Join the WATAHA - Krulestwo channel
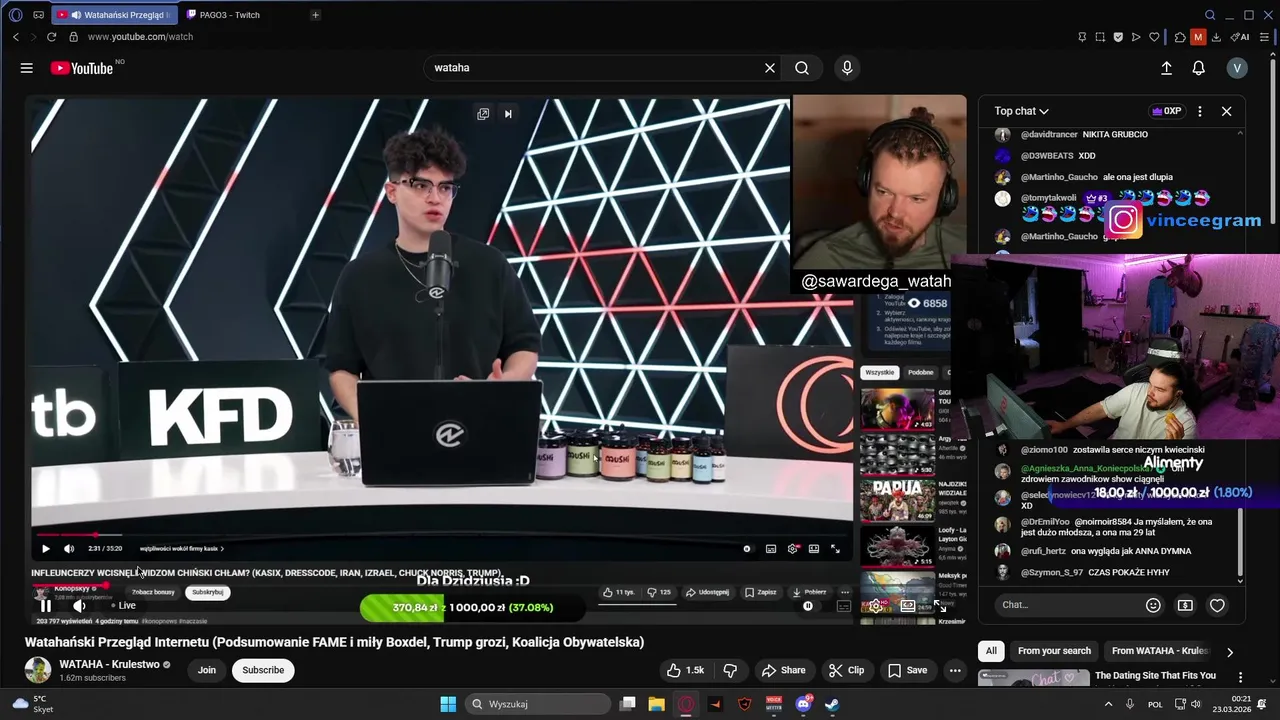1280x720 pixels. (x=207, y=670)
